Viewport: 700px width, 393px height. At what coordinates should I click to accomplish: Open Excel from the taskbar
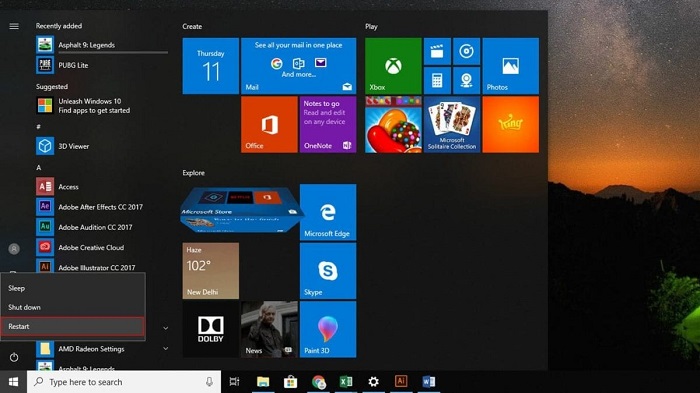point(346,382)
